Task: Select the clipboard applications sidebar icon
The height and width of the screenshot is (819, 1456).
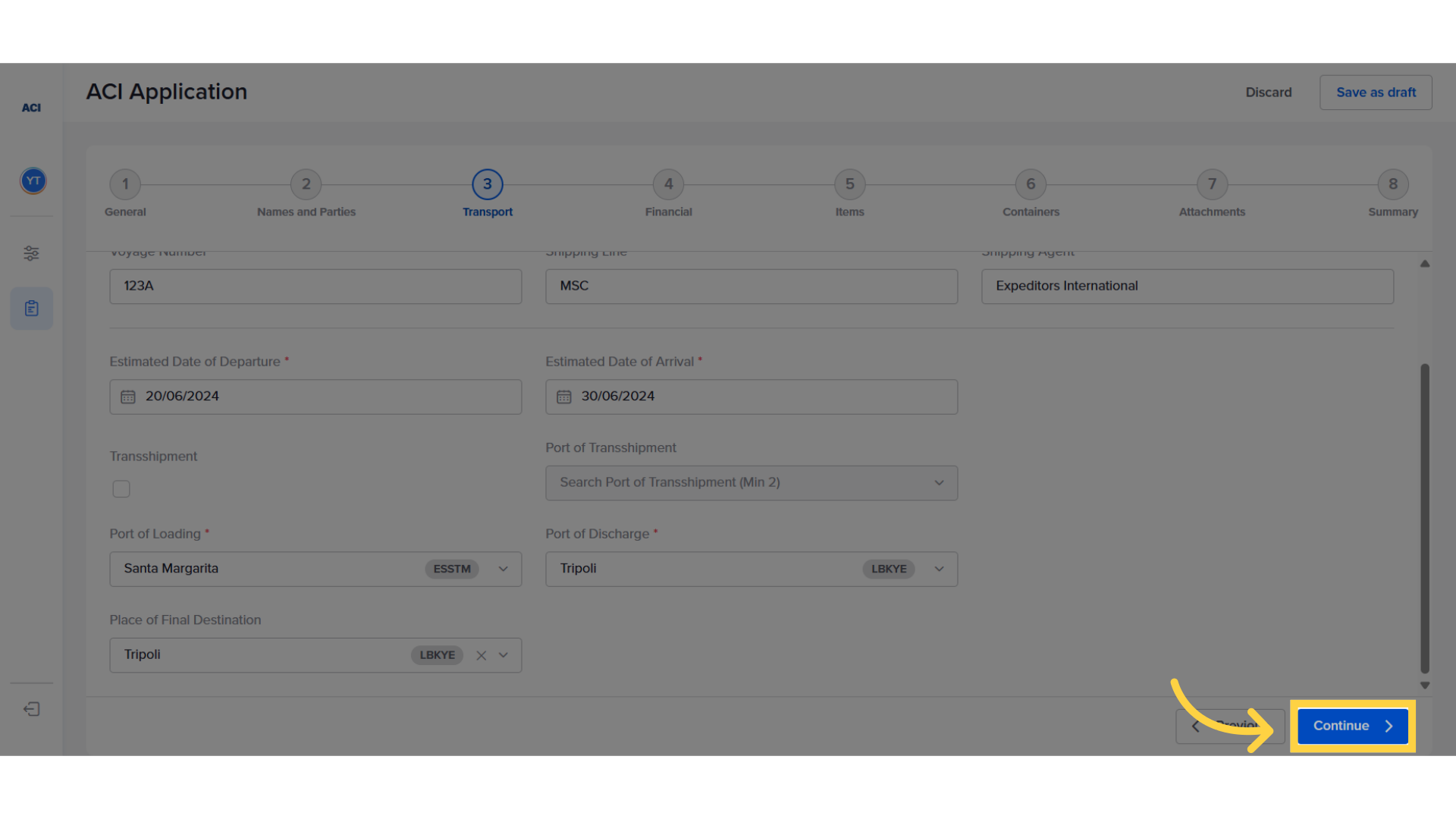Action: (x=31, y=309)
